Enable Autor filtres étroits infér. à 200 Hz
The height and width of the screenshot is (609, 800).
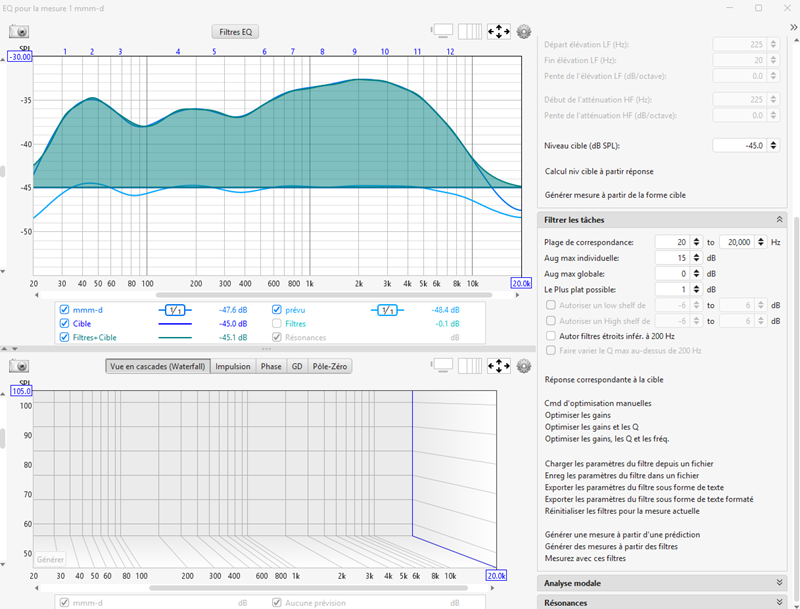(x=551, y=336)
